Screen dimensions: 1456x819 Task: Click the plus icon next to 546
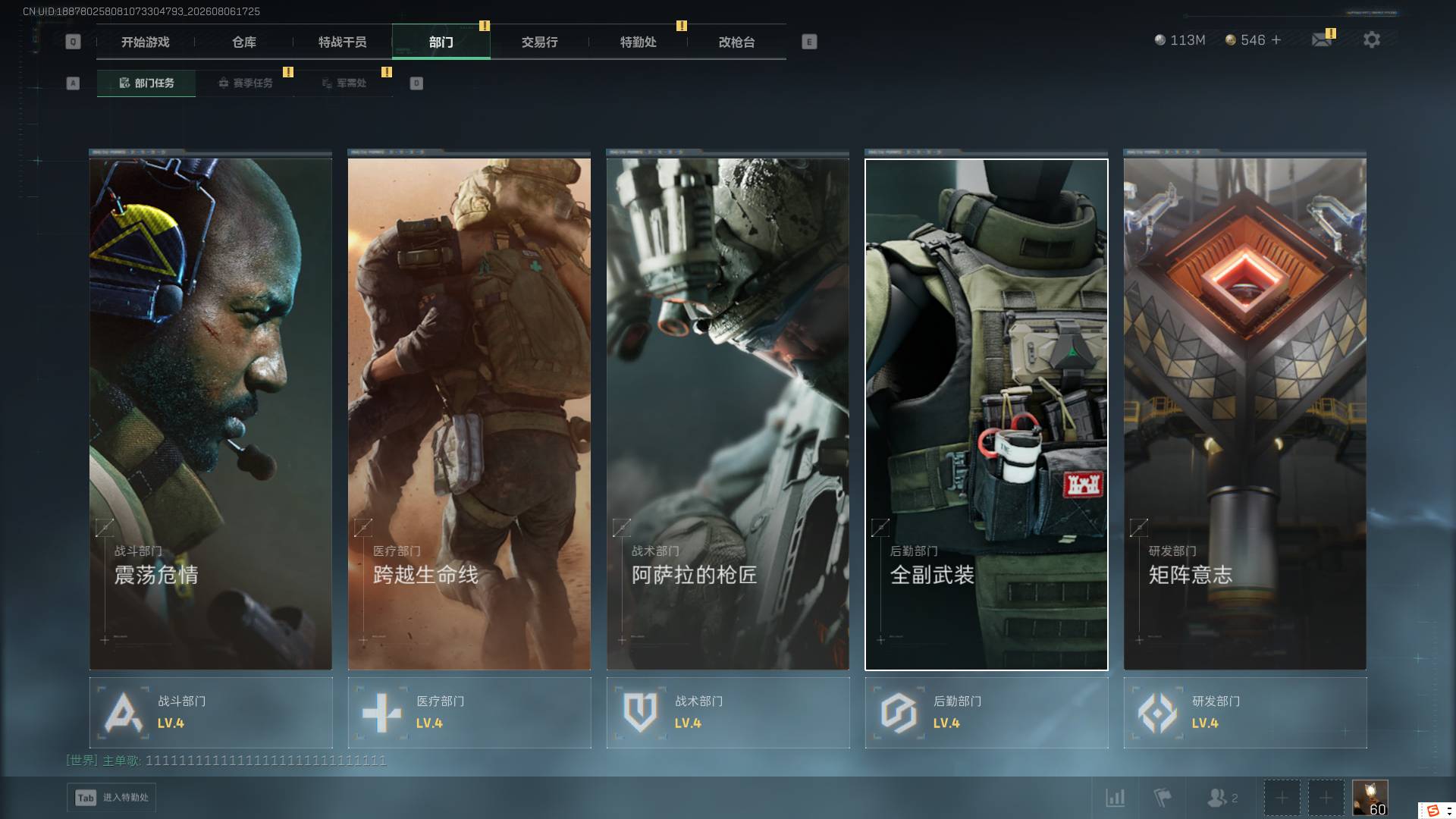click(1276, 40)
